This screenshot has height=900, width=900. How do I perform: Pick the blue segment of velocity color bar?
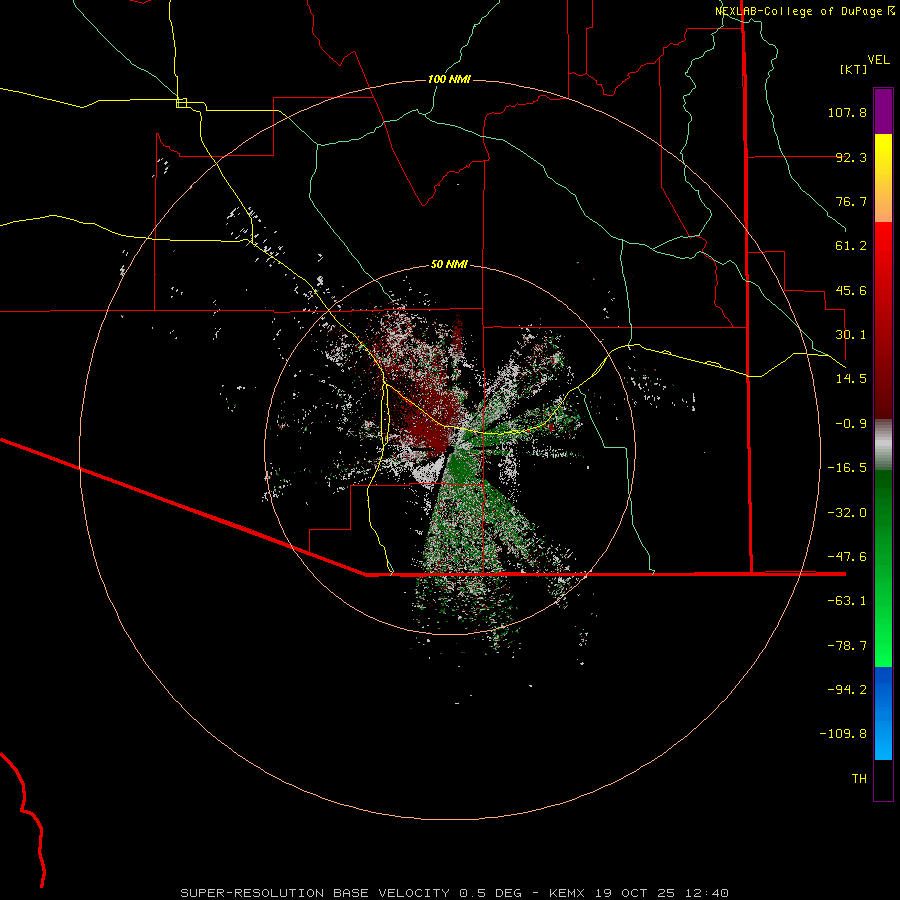coord(883,713)
